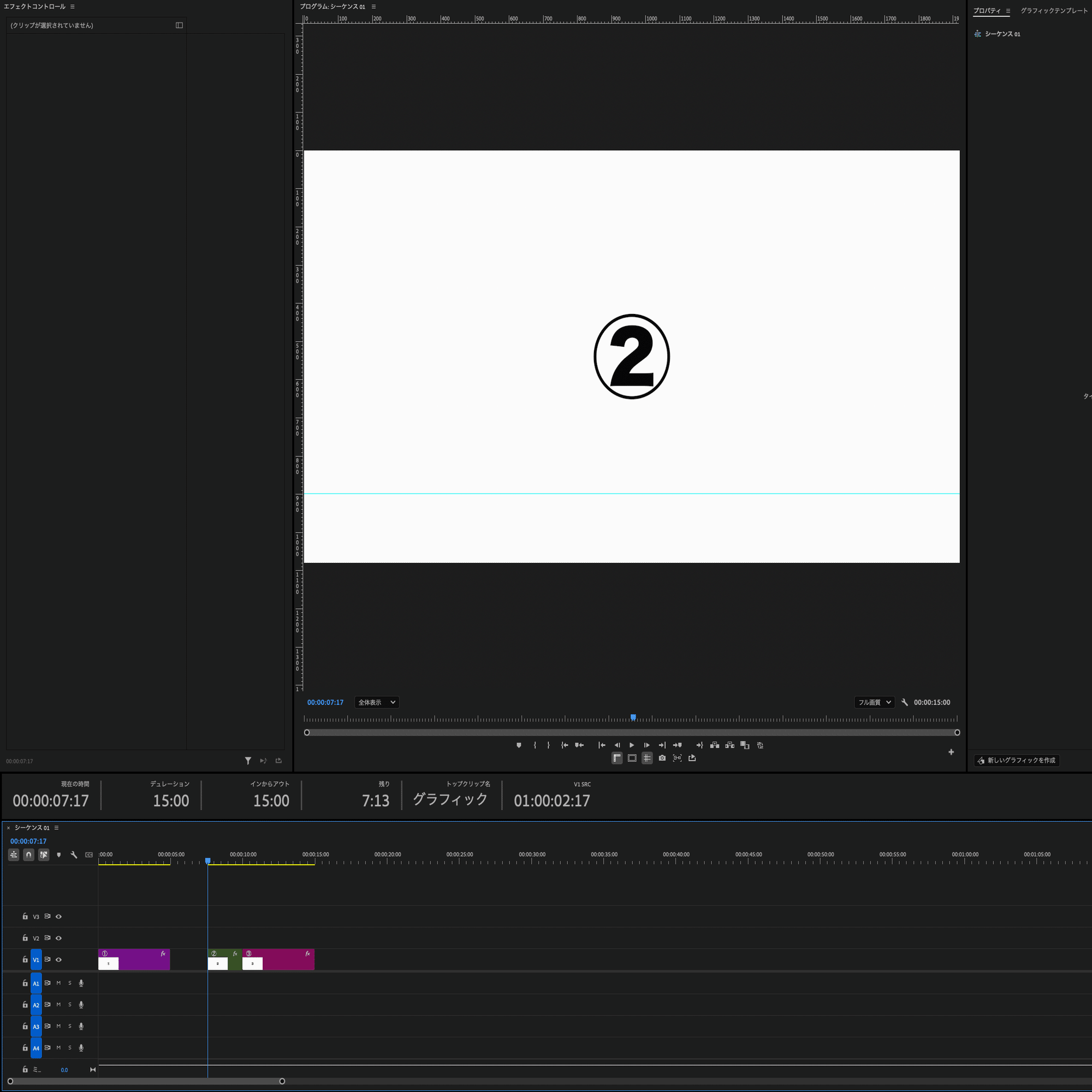Open the エフェクトコントロール panel menu
This screenshot has width=1092, height=1092.
coord(73,7)
